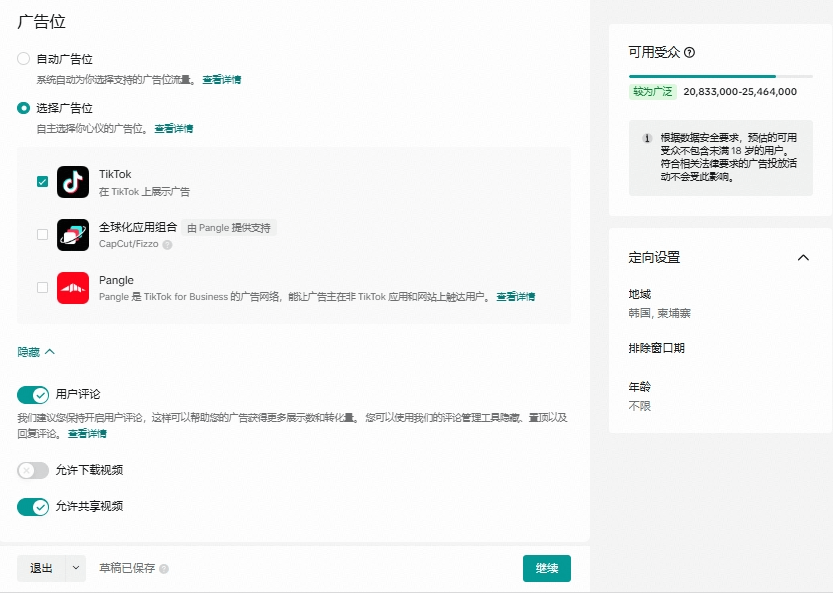
Task: Enable the 允许下载视频 toggle
Action: [x=33, y=470]
